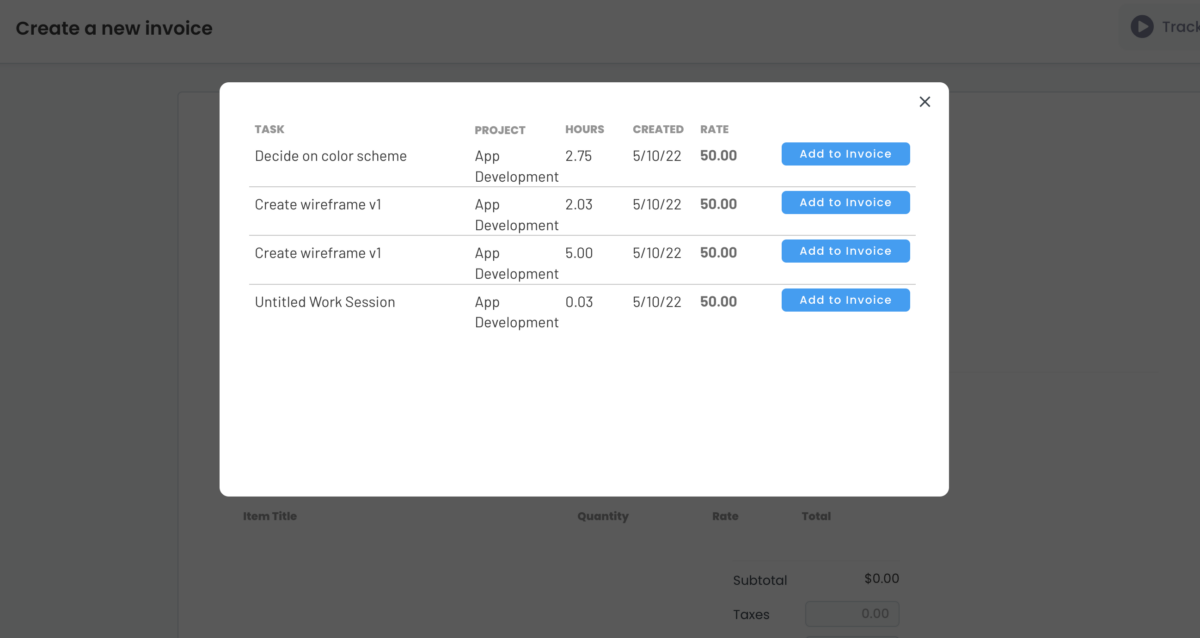Sort the list by RATE column
This screenshot has height=638, width=1200.
[x=714, y=129]
